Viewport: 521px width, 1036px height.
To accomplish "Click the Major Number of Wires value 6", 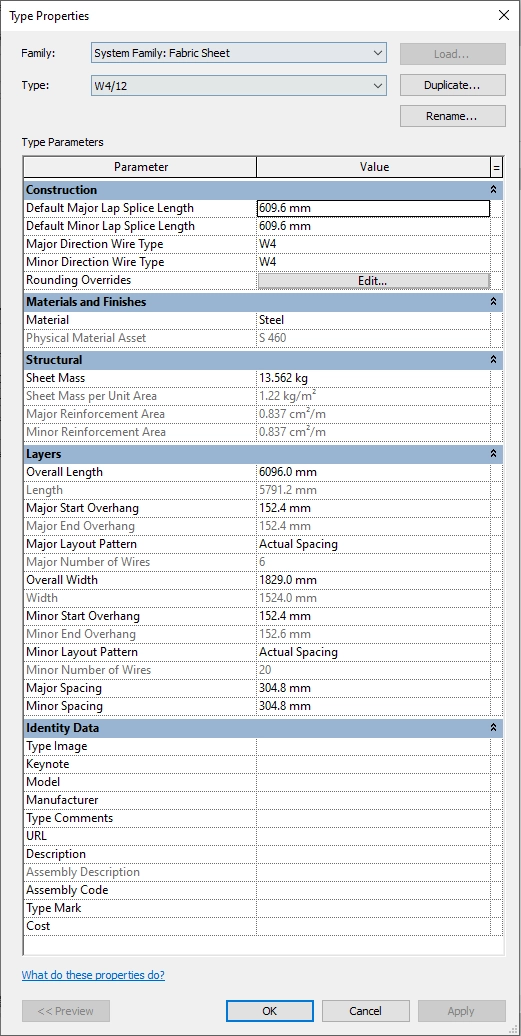I will (373, 562).
